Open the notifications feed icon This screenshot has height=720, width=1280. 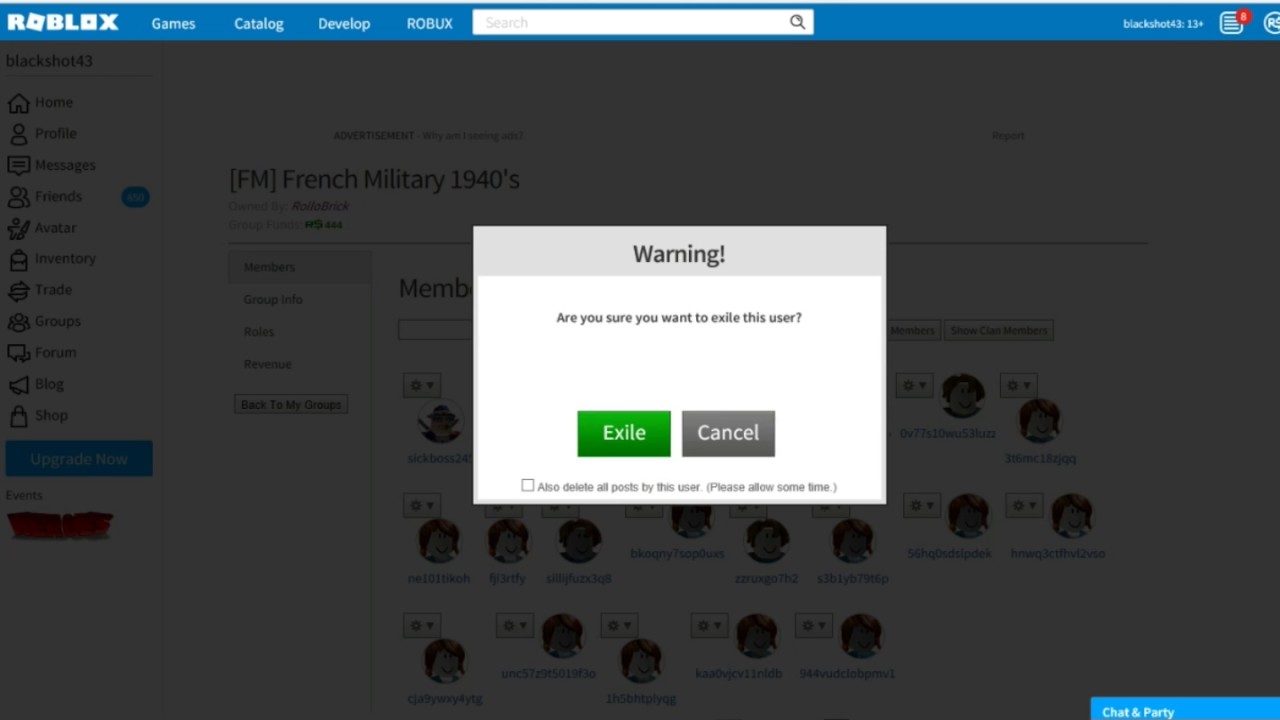tap(1231, 23)
